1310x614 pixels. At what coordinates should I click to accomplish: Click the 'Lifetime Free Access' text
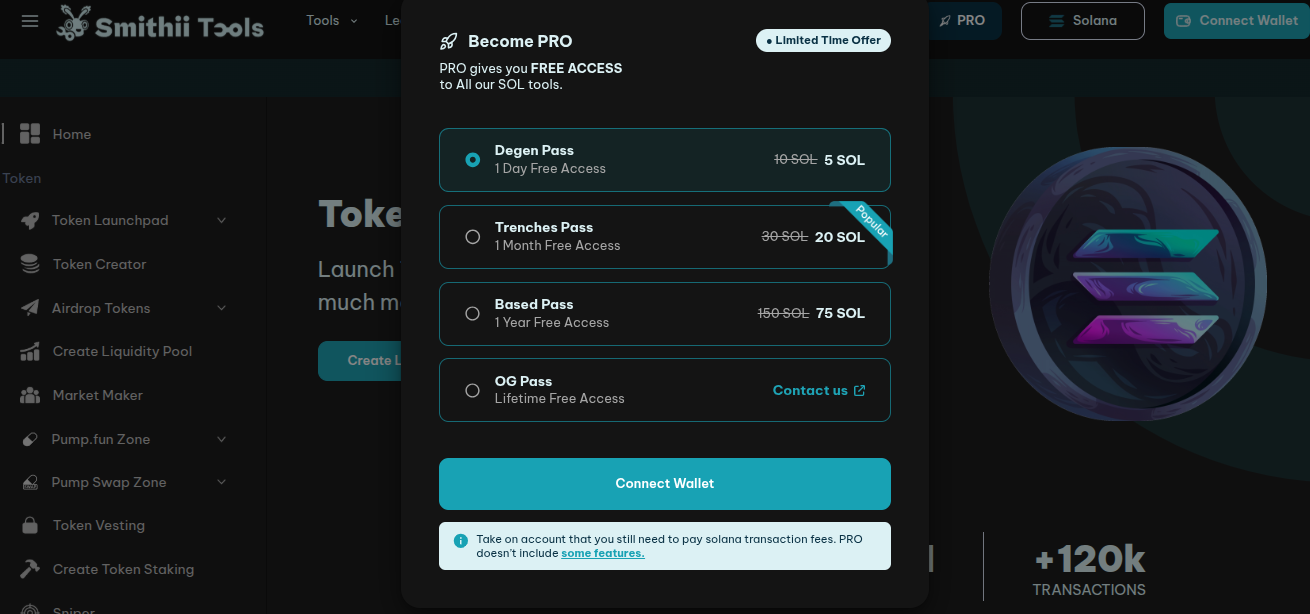point(560,399)
